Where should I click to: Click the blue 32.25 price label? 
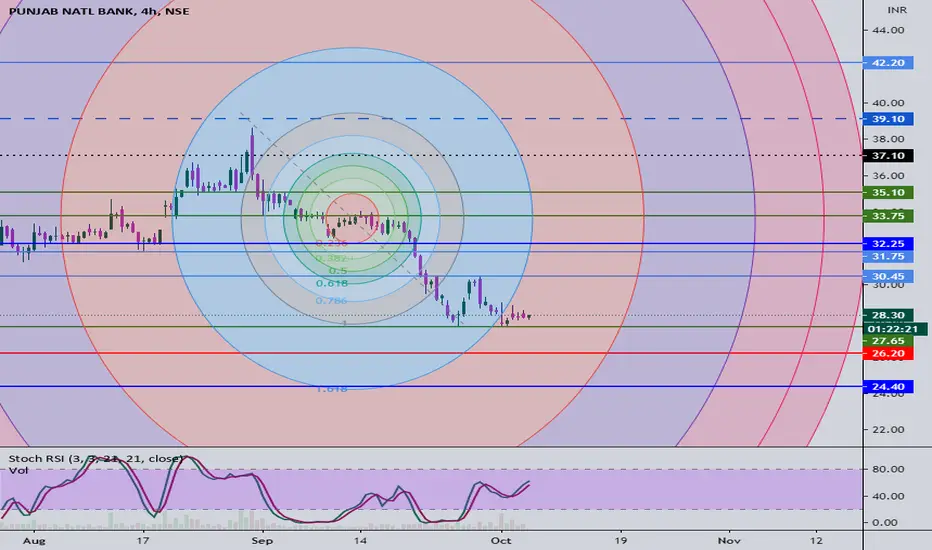coord(888,244)
